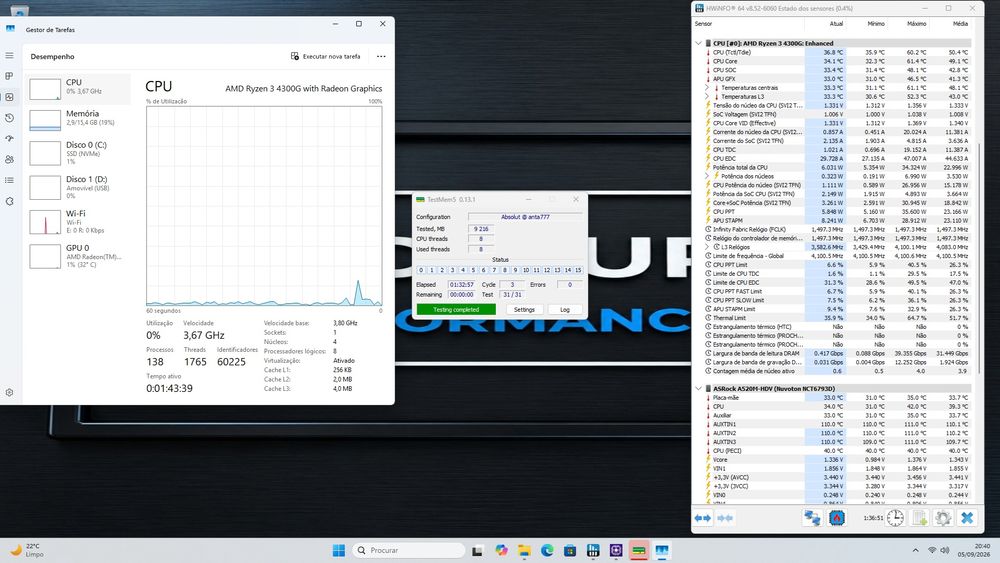Click the Procurar taskbar search box
Viewport: 1000px width, 563px height.
[409, 550]
